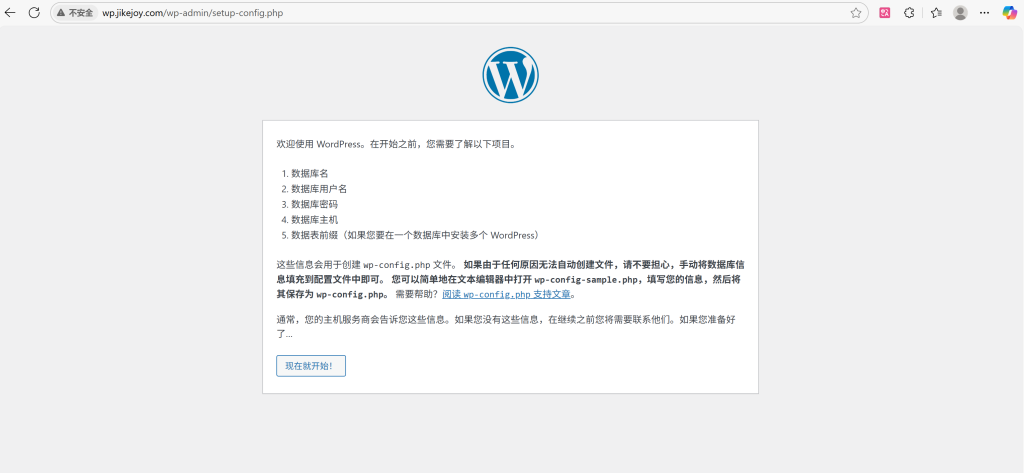1024x473 pixels.
Task: Click the 数据库用户名 list item
Action: coord(319,189)
